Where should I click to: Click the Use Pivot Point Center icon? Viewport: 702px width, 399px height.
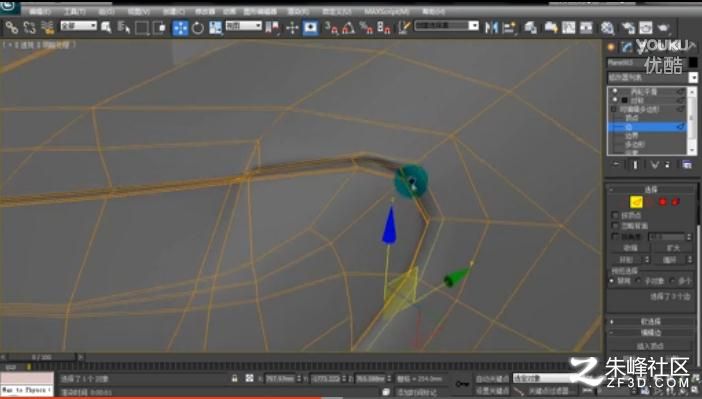(x=272, y=28)
